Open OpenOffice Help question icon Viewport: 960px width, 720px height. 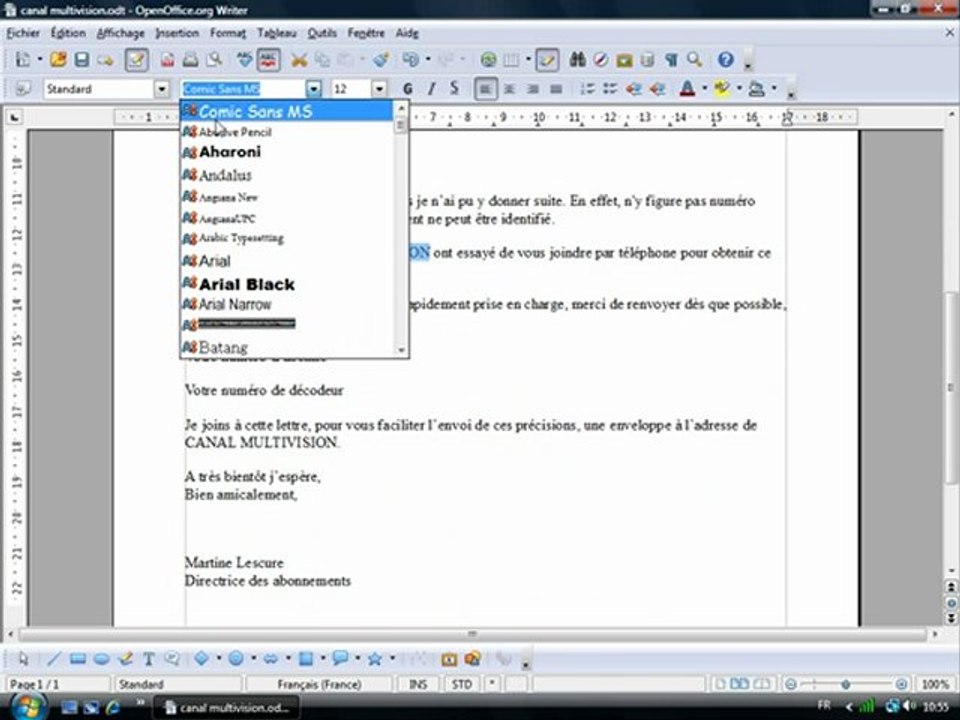pyautogui.click(x=726, y=59)
